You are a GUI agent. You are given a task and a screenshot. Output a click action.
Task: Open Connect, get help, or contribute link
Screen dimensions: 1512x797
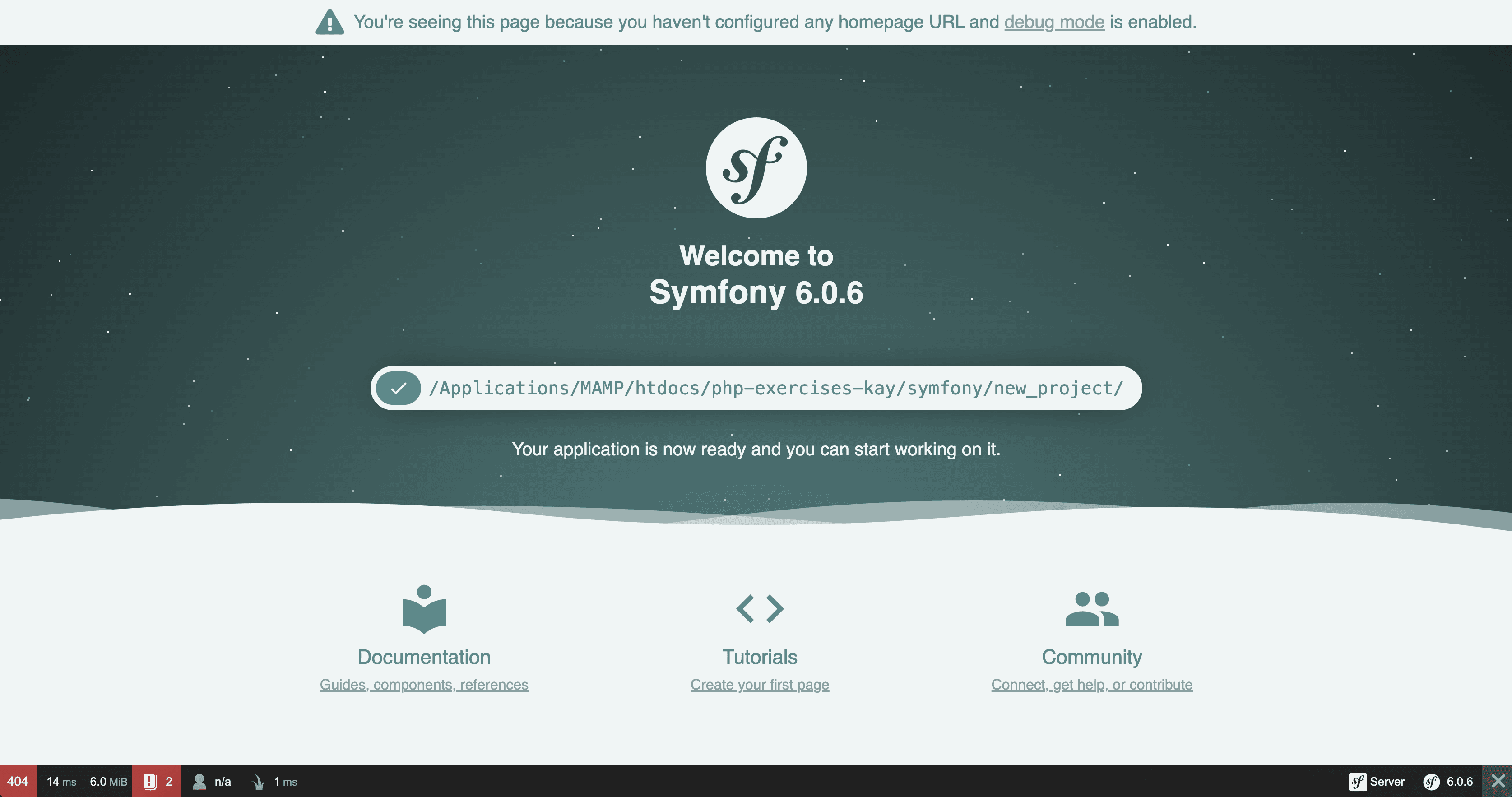click(1092, 685)
